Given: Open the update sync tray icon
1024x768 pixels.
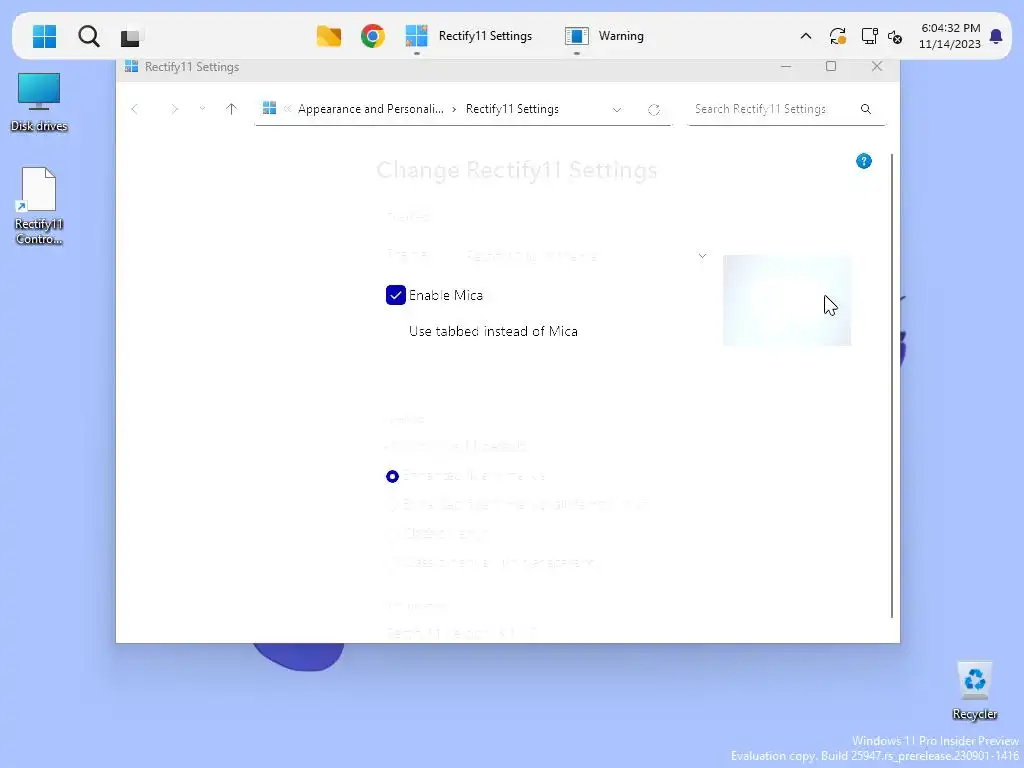Looking at the screenshot, I should [838, 36].
